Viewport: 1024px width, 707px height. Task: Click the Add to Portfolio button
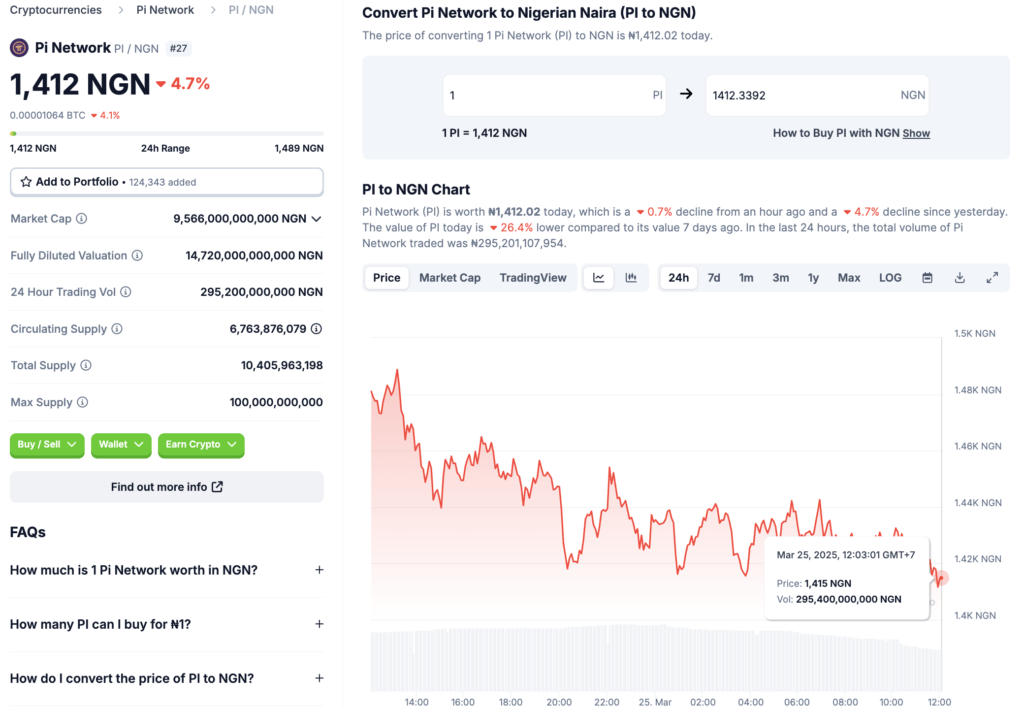[167, 182]
